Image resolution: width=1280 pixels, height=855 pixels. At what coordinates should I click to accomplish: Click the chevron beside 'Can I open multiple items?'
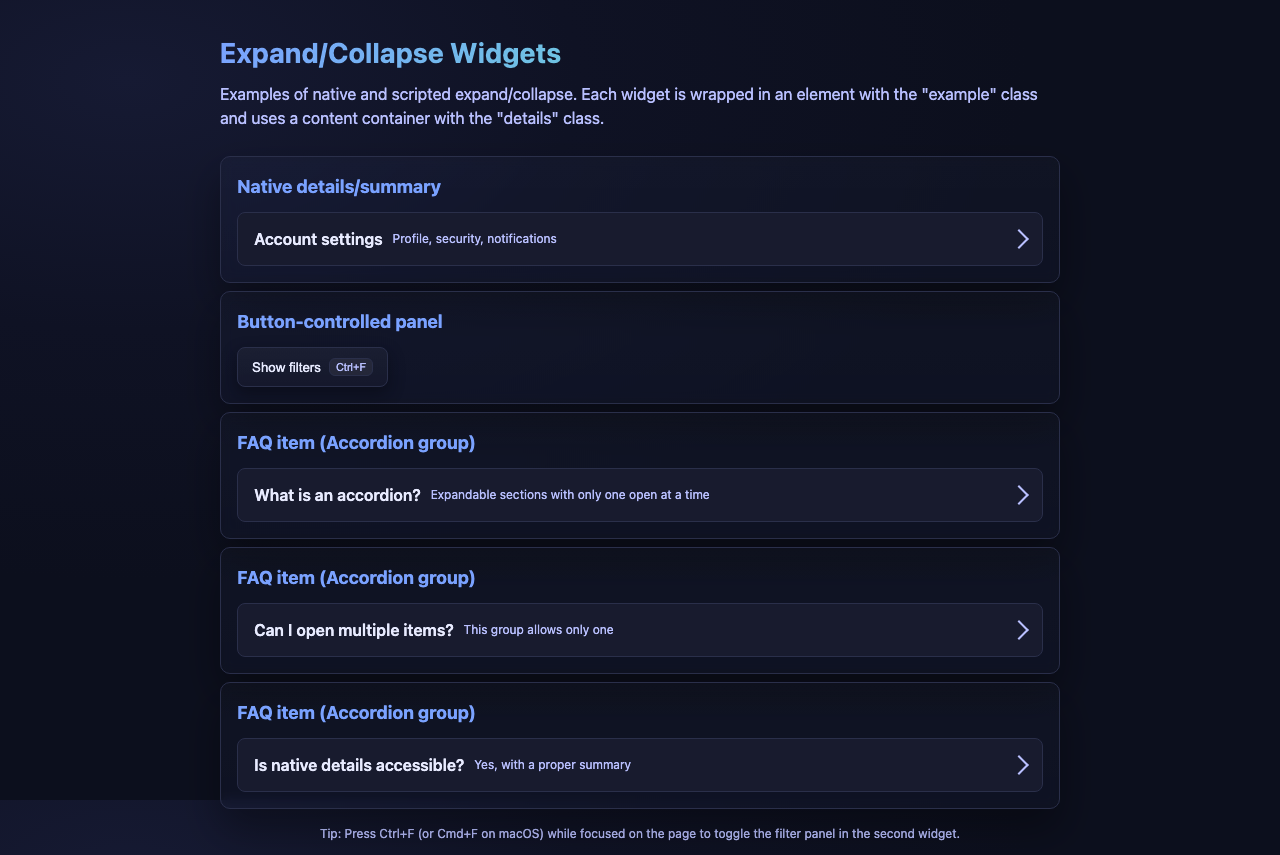(1022, 630)
